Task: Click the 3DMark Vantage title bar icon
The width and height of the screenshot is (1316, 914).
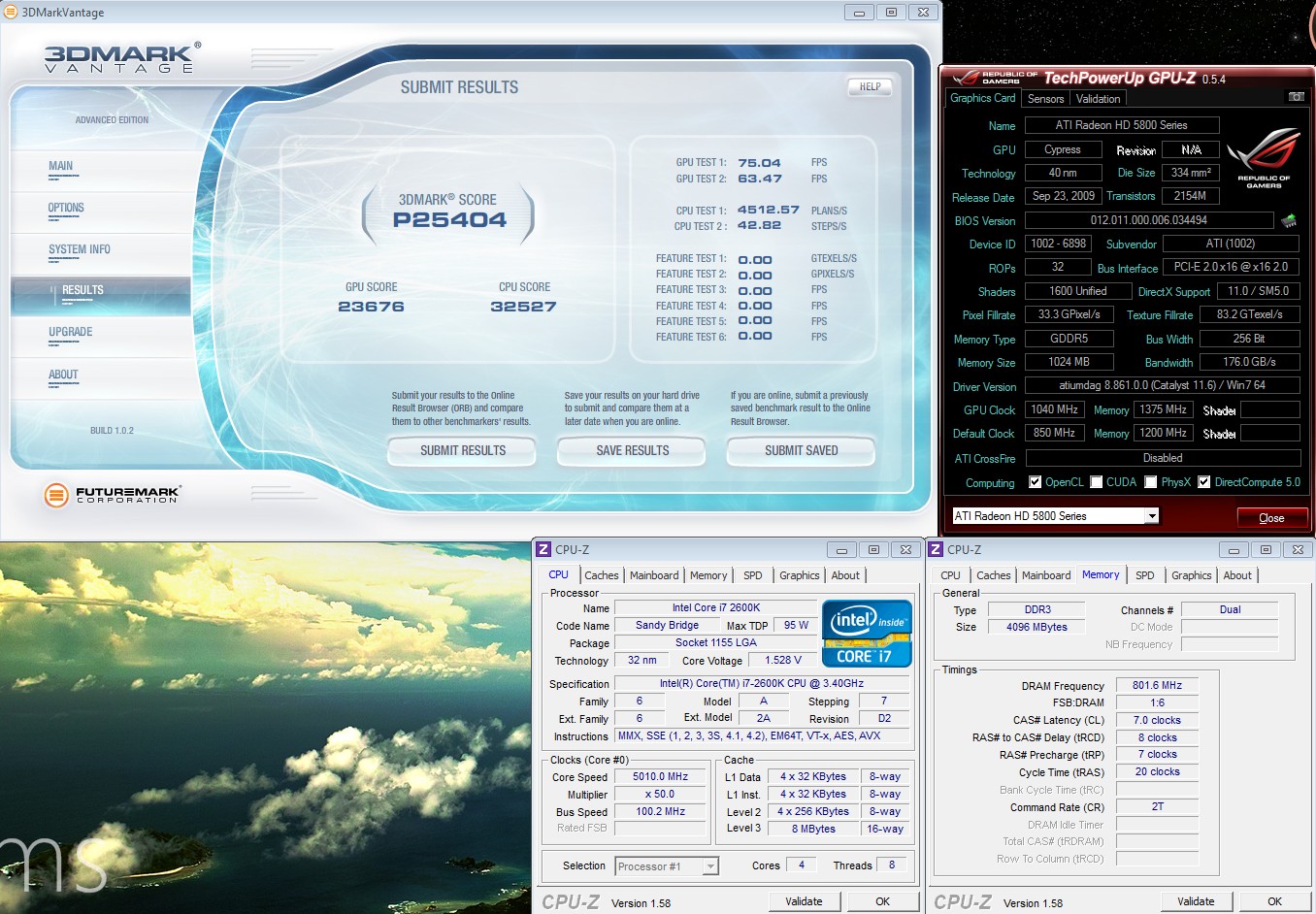Action: (x=11, y=12)
